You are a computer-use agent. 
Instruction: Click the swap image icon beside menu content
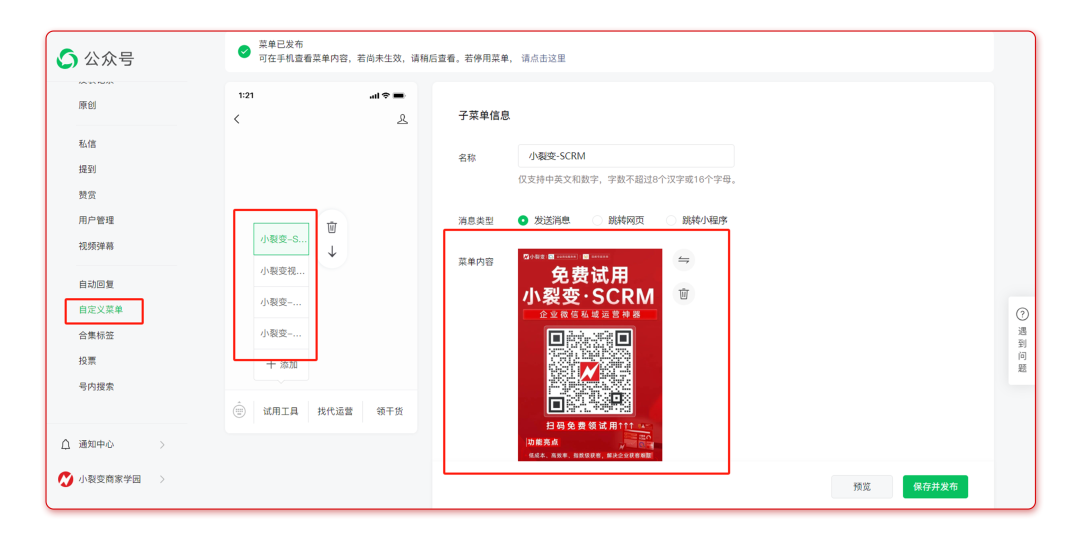pos(683,260)
